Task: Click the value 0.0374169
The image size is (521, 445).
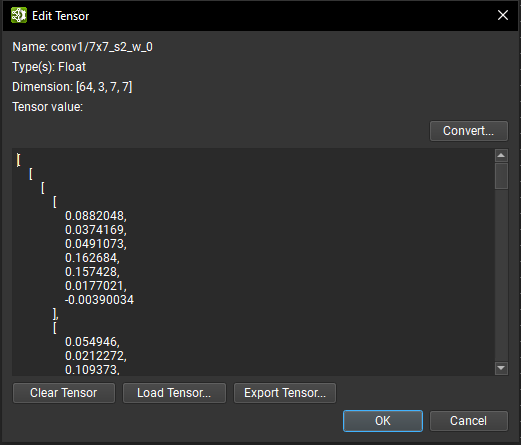Action: tap(96, 230)
